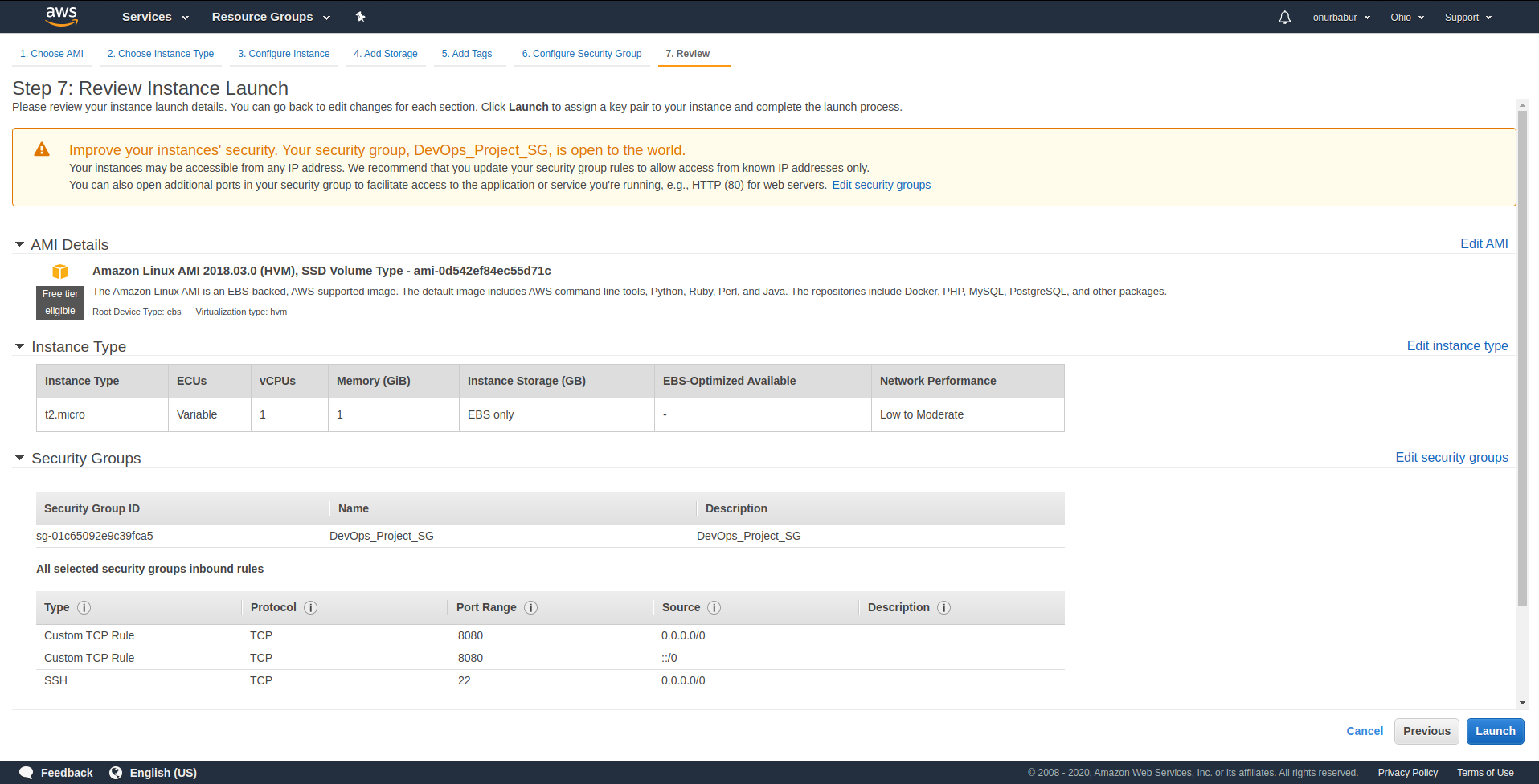Screen dimensions: 1539x784
Task: Click the EBS only storage cell
Action: pyautogui.click(x=557, y=414)
